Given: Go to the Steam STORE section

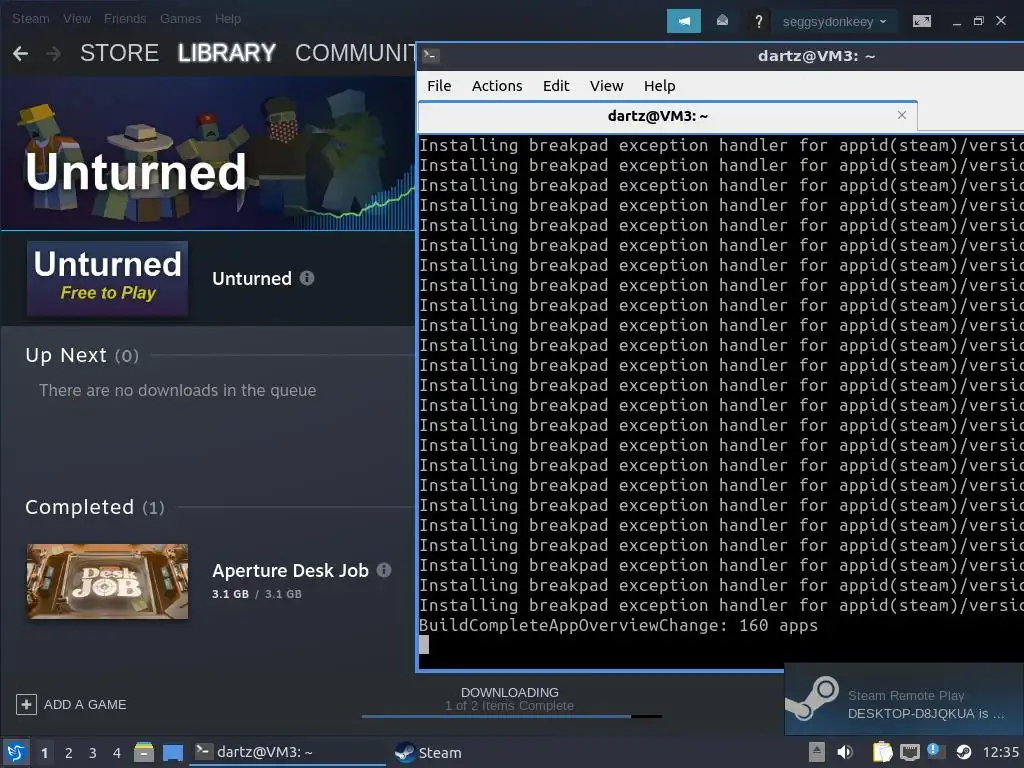Looking at the screenshot, I should (120, 53).
